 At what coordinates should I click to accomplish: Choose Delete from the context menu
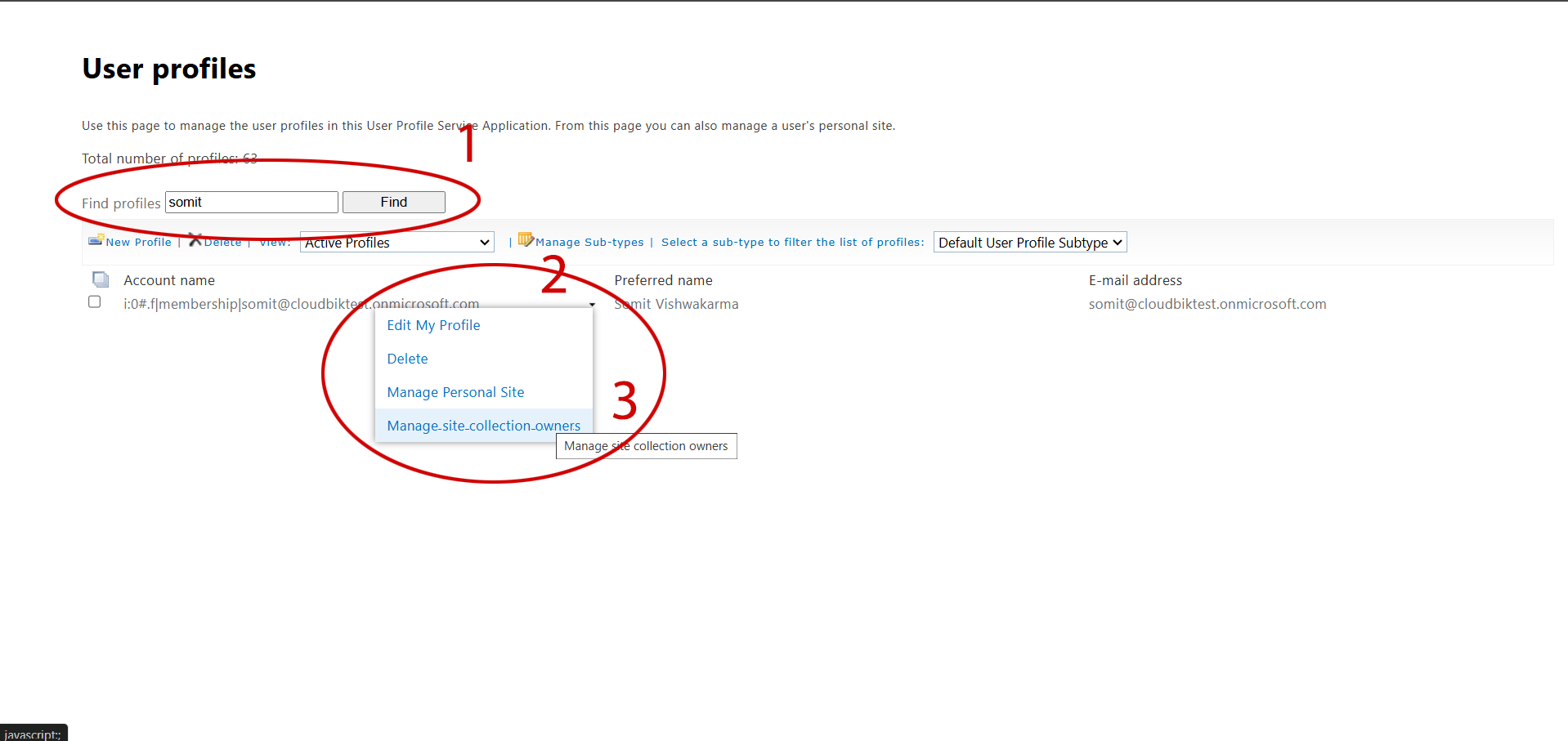[407, 359]
